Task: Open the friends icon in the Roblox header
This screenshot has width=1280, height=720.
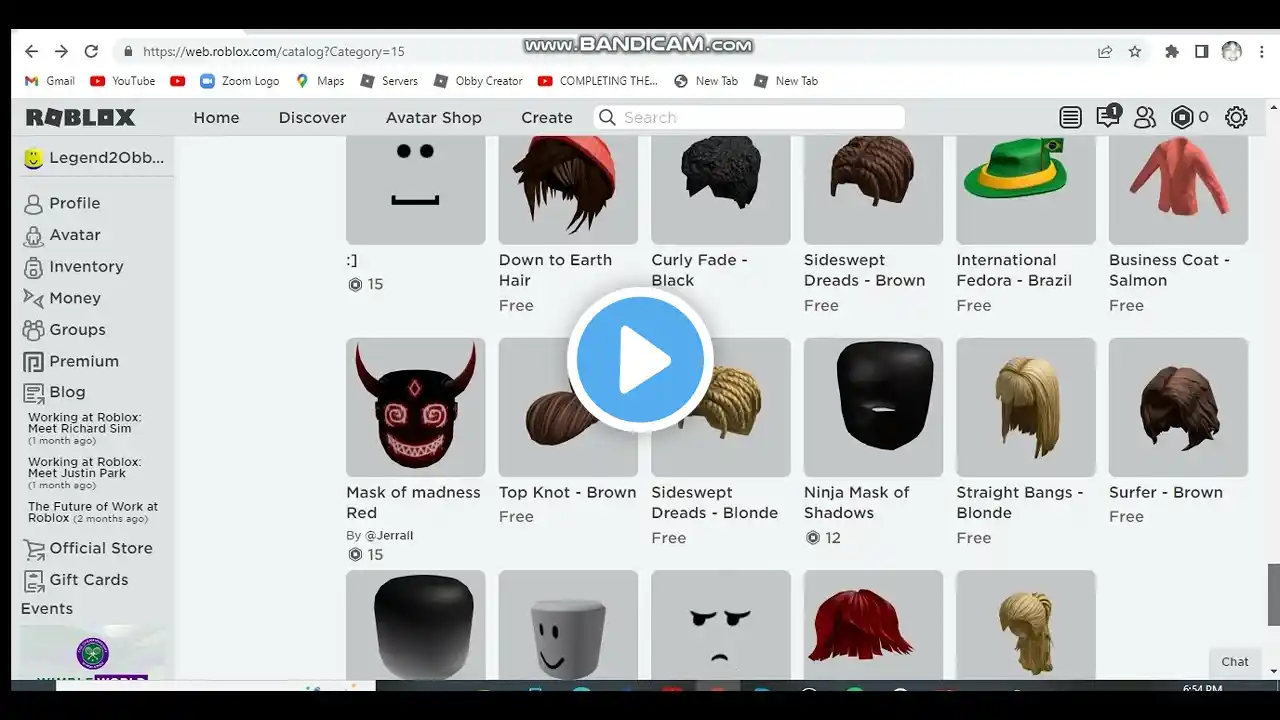Action: pos(1145,117)
